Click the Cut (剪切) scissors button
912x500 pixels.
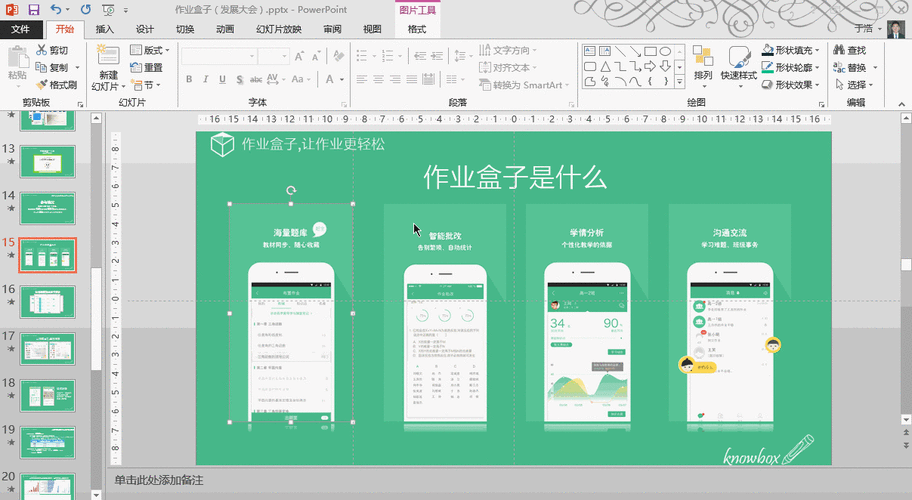tap(52, 50)
